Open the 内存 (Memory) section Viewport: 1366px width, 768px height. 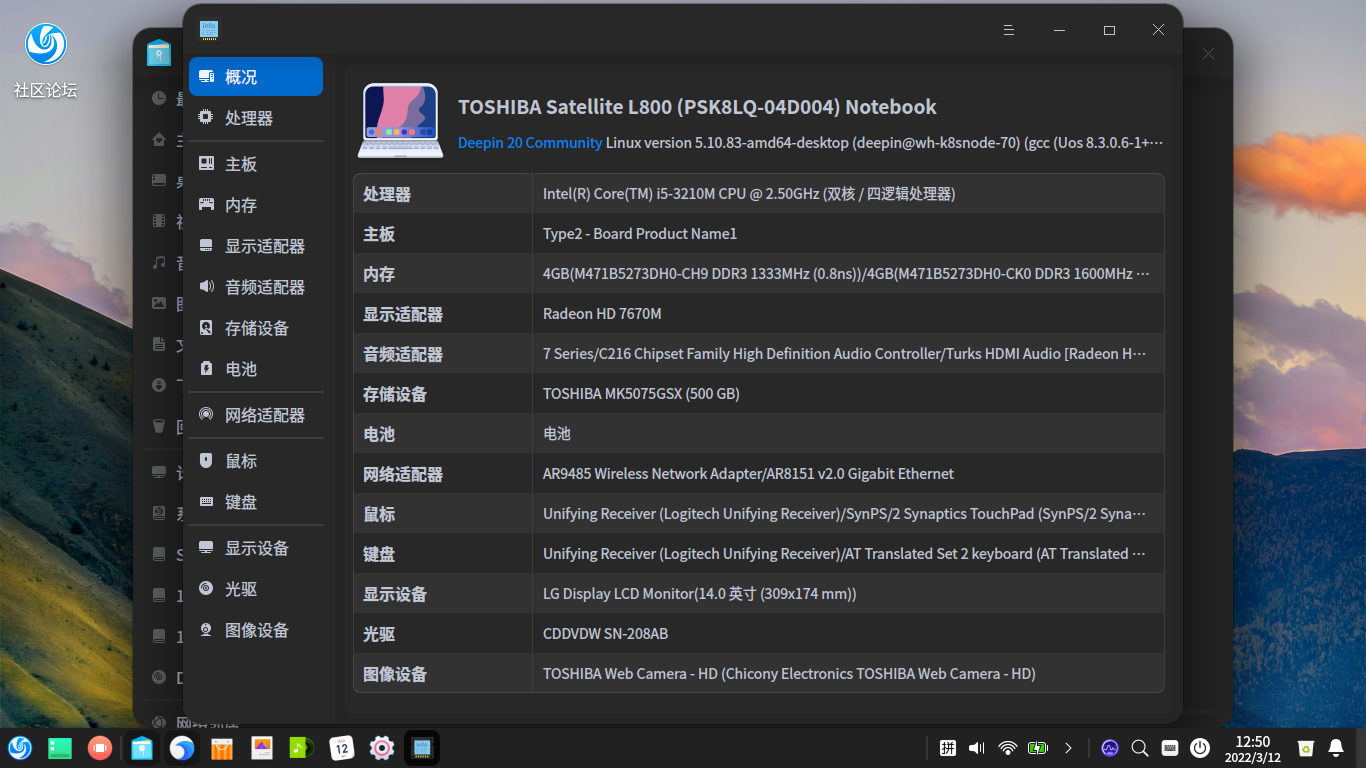pos(240,204)
